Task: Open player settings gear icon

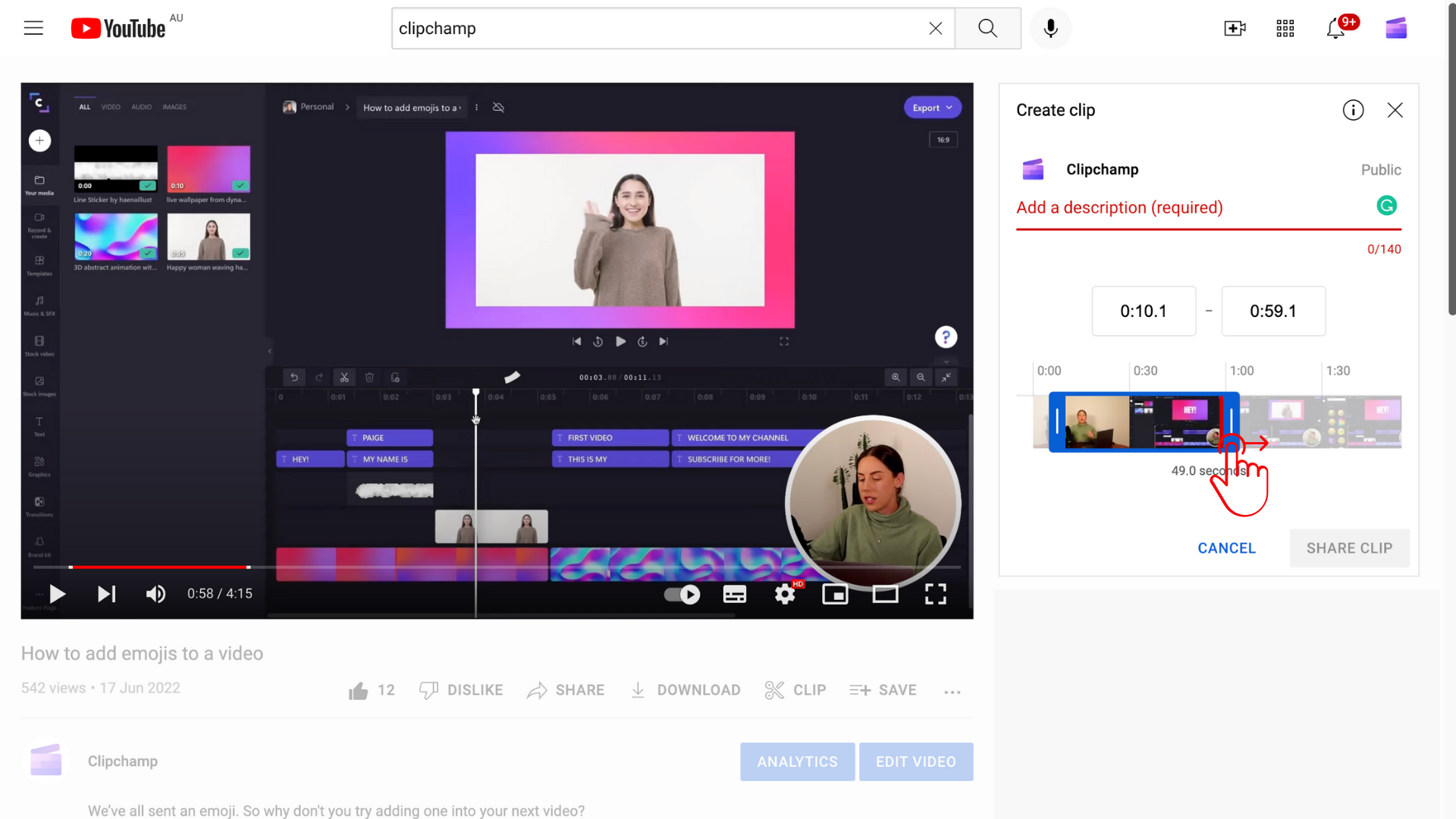Action: (x=785, y=595)
